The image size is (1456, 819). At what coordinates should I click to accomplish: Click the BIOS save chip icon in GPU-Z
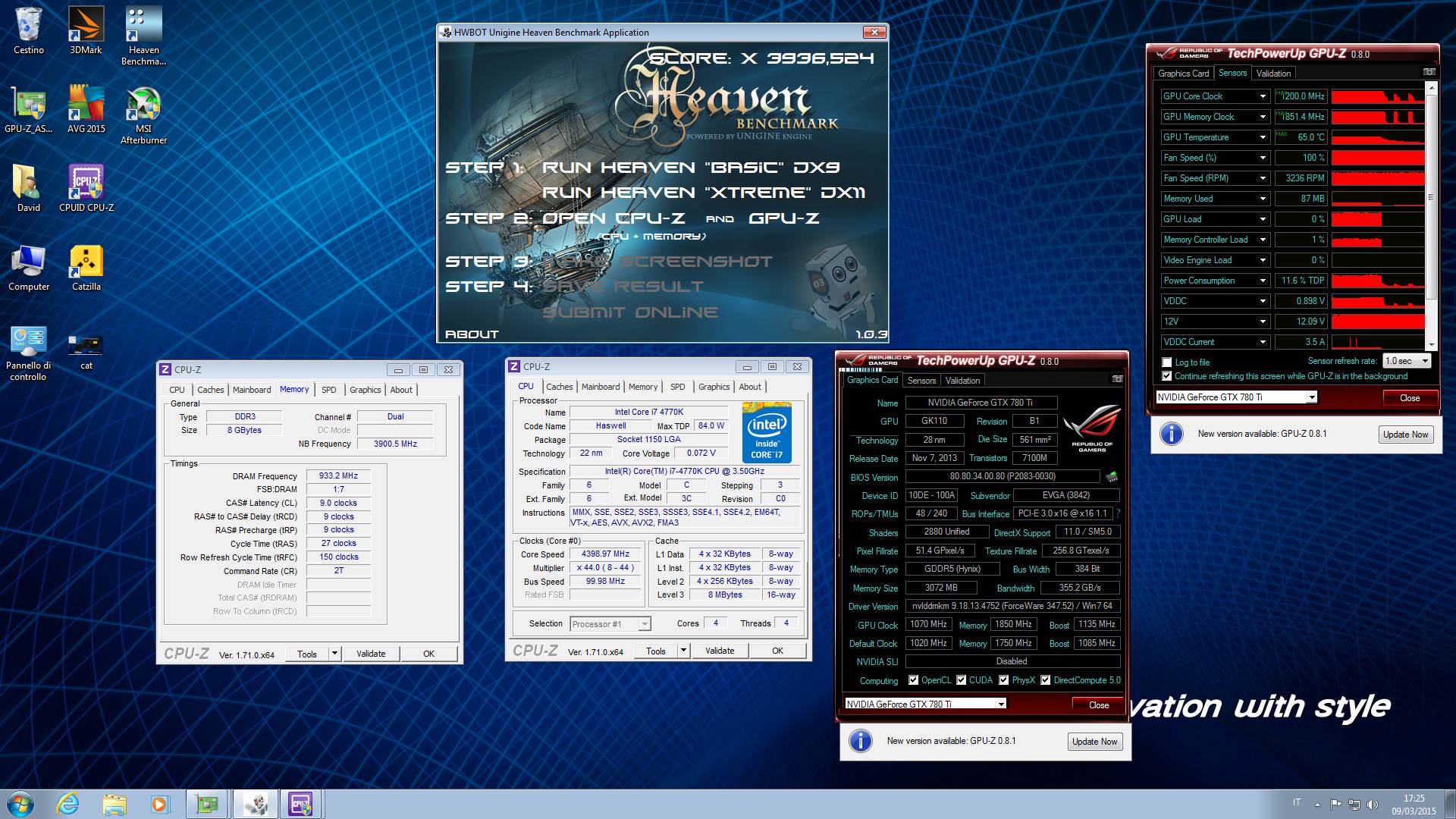point(1112,477)
